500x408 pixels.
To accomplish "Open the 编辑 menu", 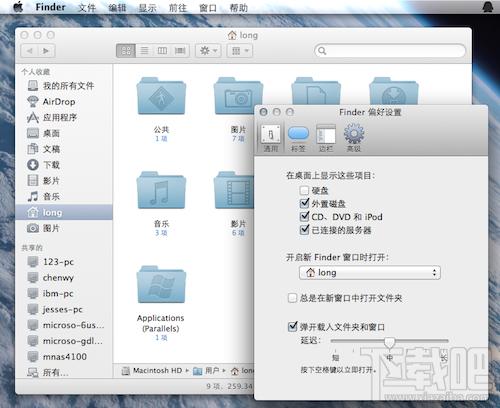I will click(117, 7).
